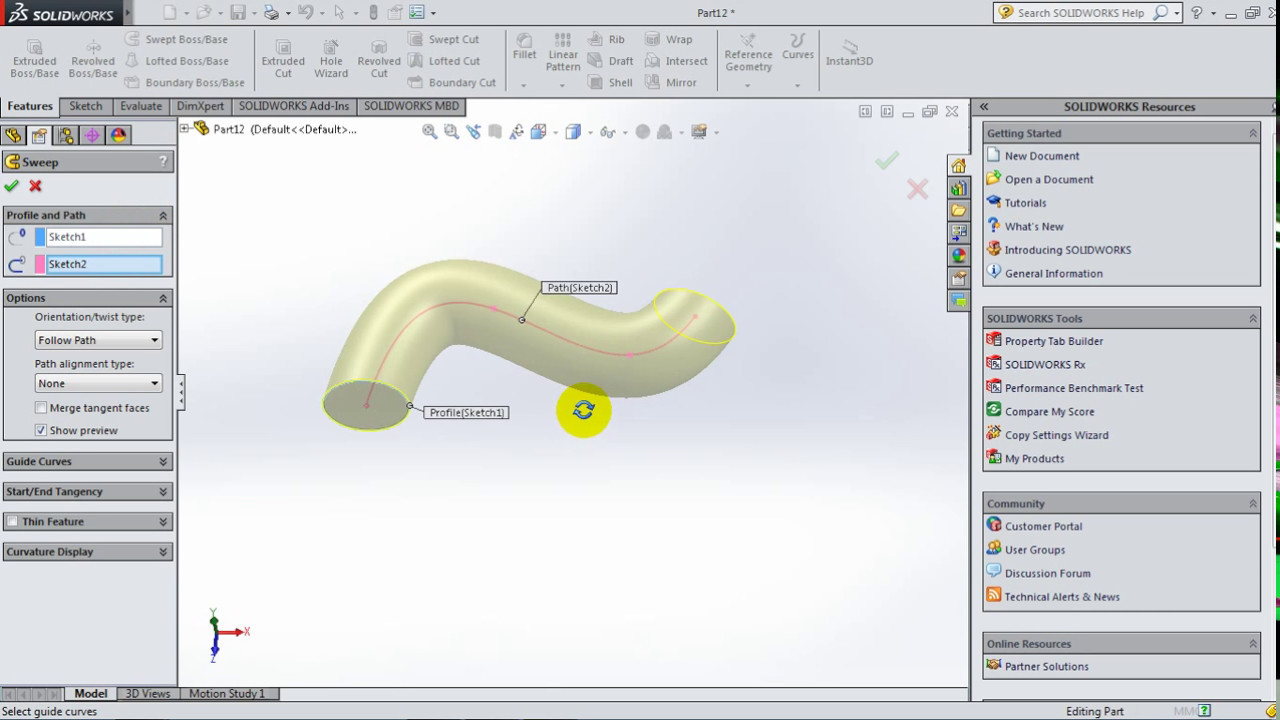This screenshot has width=1280, height=720.
Task: Switch to Sketch tab
Action: 86,106
